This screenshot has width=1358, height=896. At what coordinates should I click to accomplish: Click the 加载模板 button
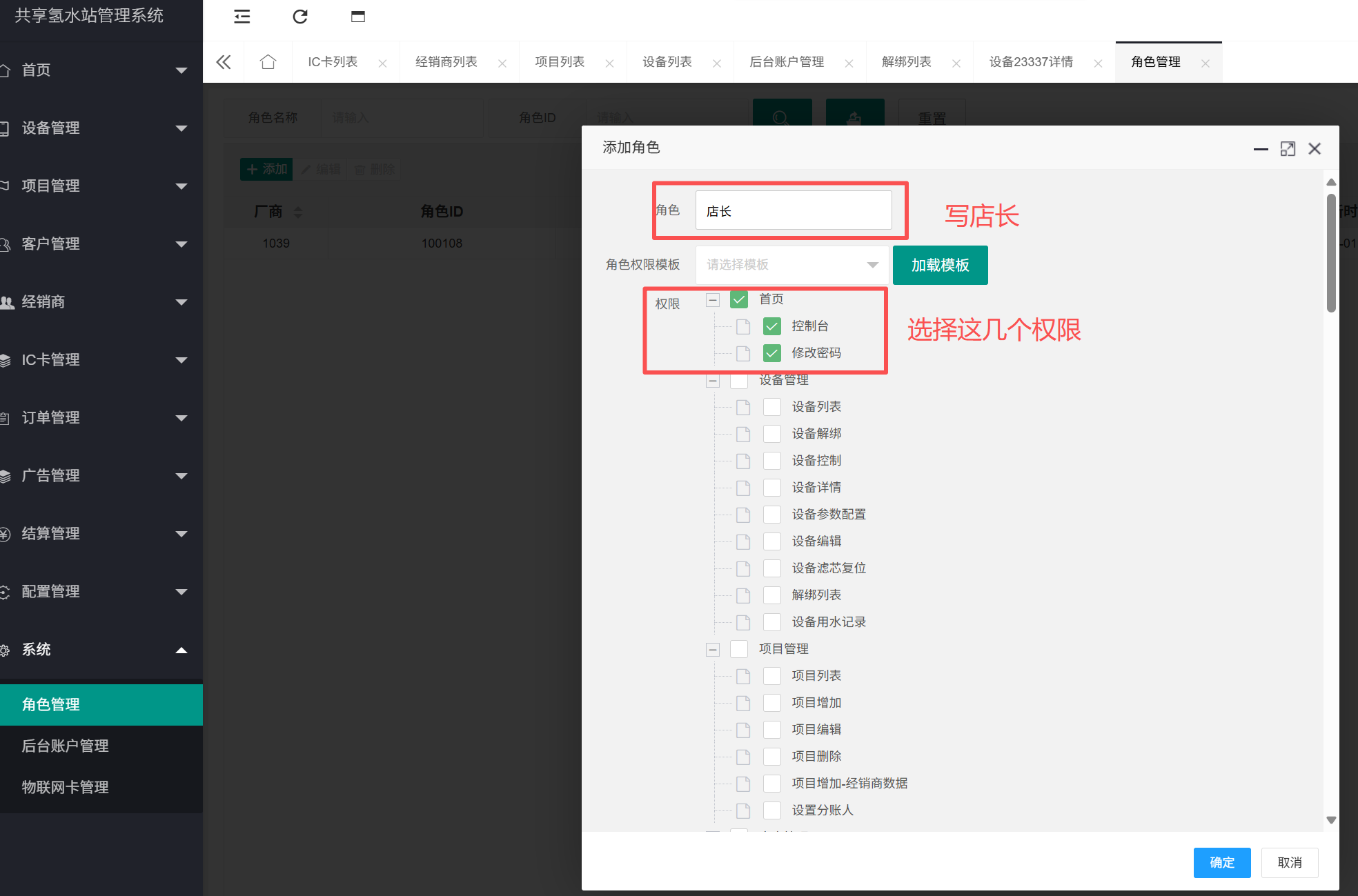click(940, 266)
